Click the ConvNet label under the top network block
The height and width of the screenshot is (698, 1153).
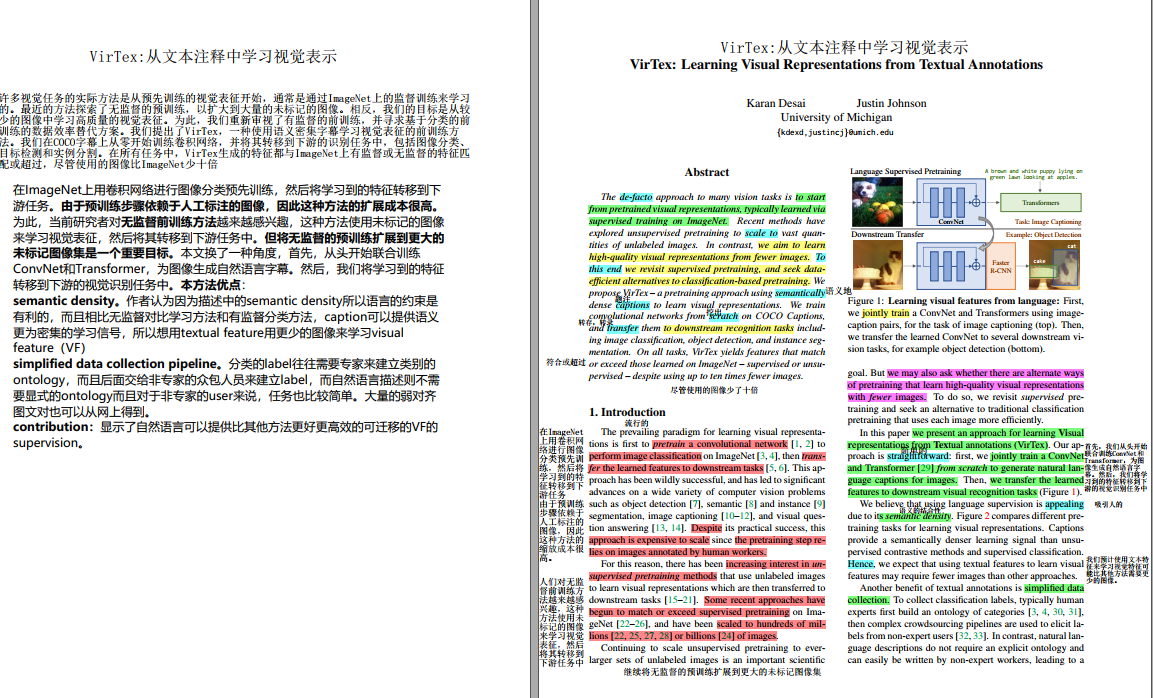tap(950, 221)
